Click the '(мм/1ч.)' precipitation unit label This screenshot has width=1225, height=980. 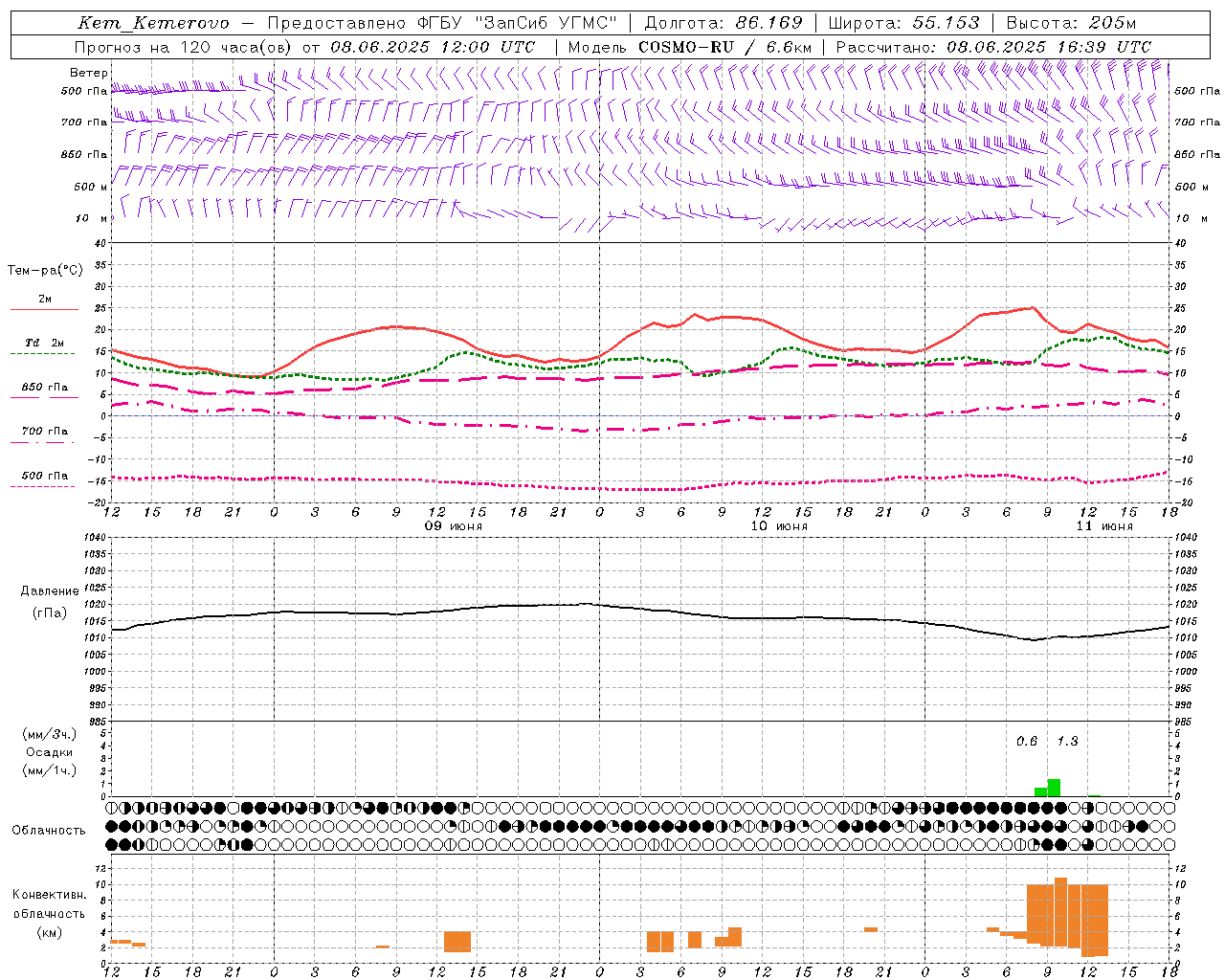coord(50,770)
